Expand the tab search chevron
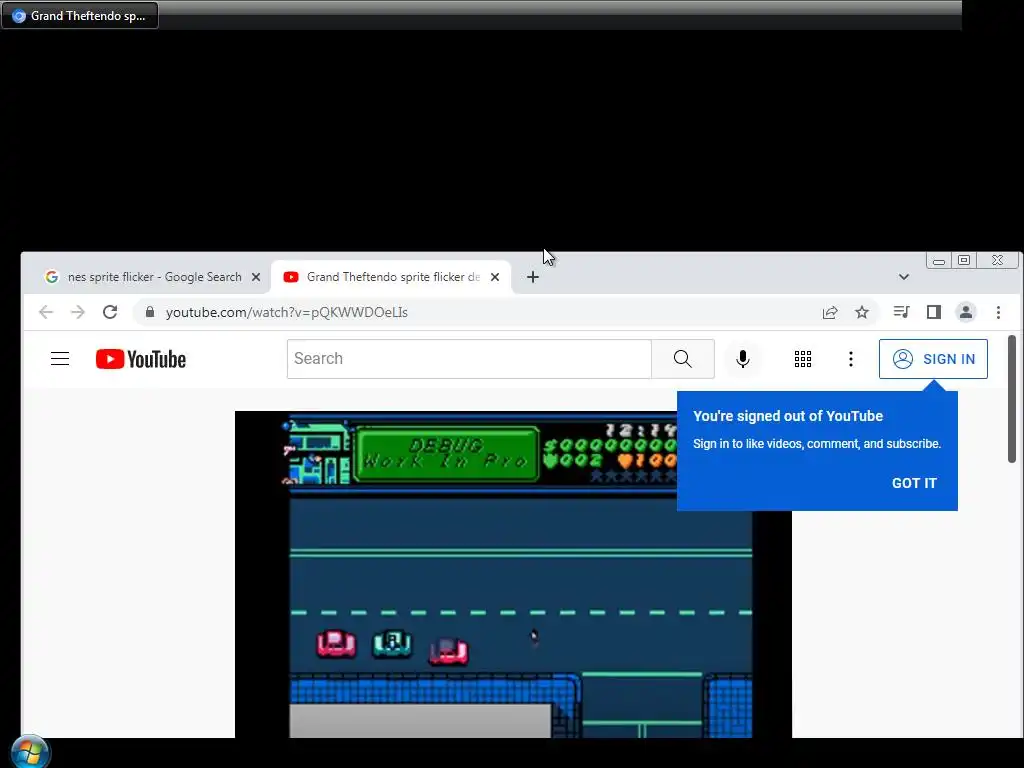This screenshot has height=768, width=1024. click(x=904, y=277)
